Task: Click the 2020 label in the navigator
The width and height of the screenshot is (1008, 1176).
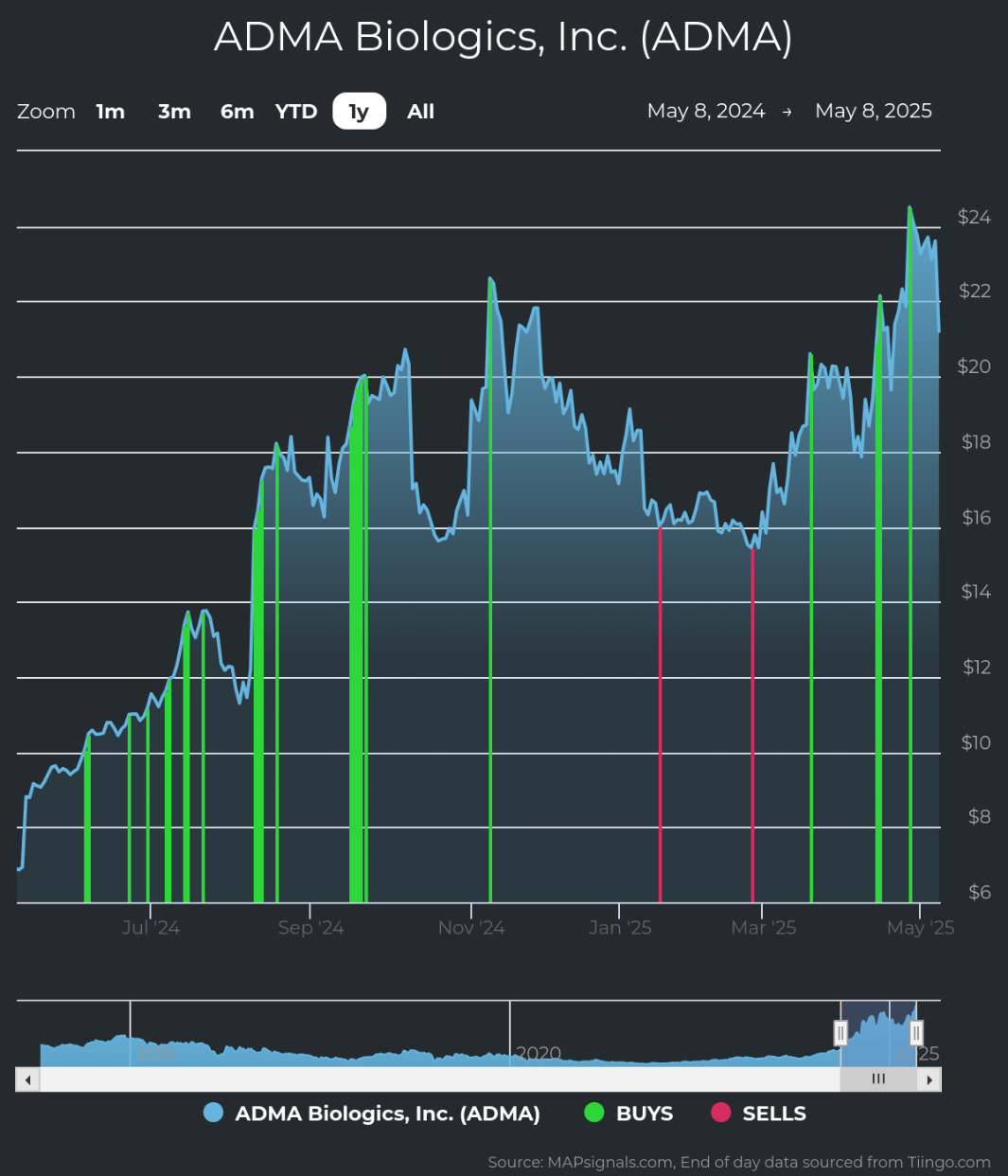Action: [x=539, y=1054]
